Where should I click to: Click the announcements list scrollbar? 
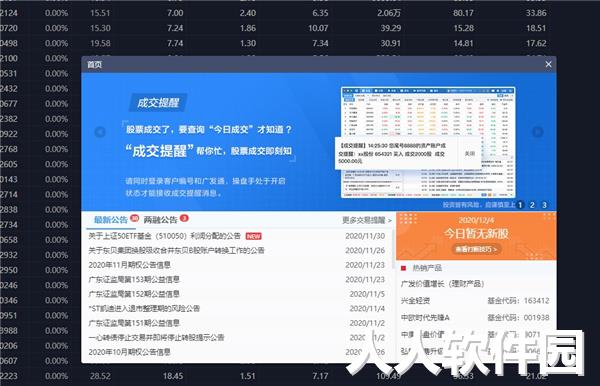pos(393,249)
